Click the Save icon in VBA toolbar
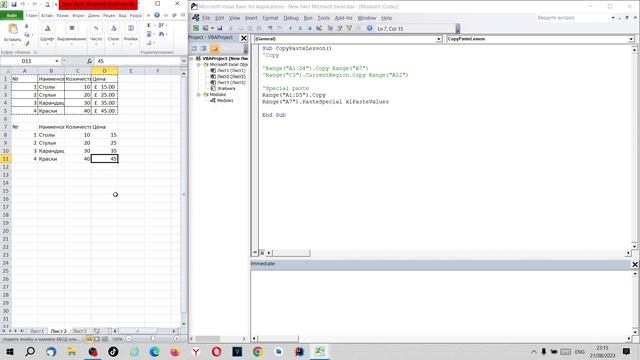 point(220,28)
